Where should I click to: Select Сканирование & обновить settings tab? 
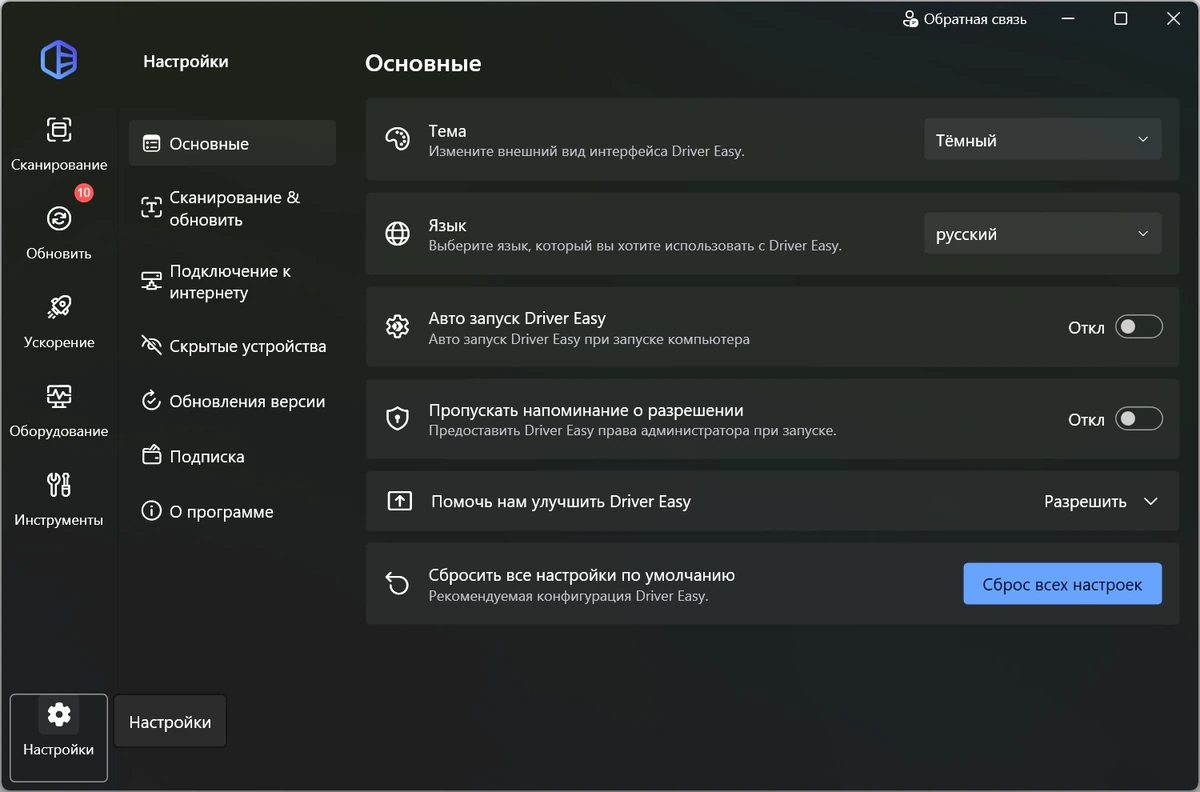232,208
